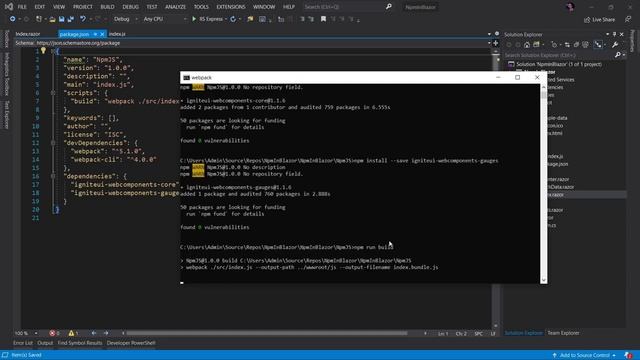Switch to Solution Explorer bottom tab
Image resolution: width=640 pixels, height=360 pixels.
(524, 333)
